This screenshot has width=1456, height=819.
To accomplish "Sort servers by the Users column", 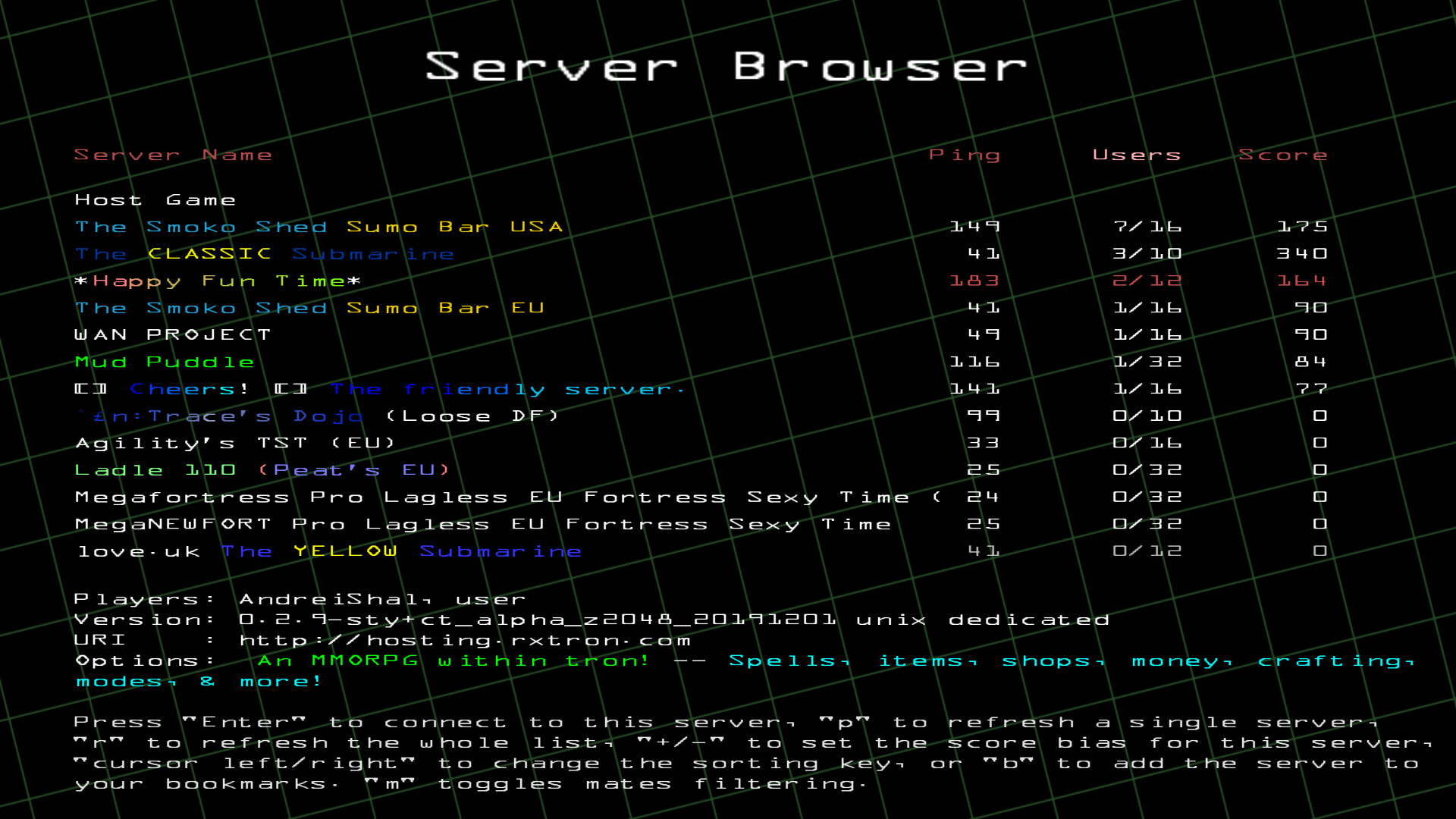I will (1136, 154).
